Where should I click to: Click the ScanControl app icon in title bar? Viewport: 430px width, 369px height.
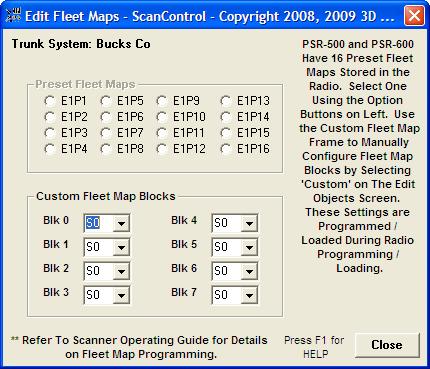pos(14,16)
